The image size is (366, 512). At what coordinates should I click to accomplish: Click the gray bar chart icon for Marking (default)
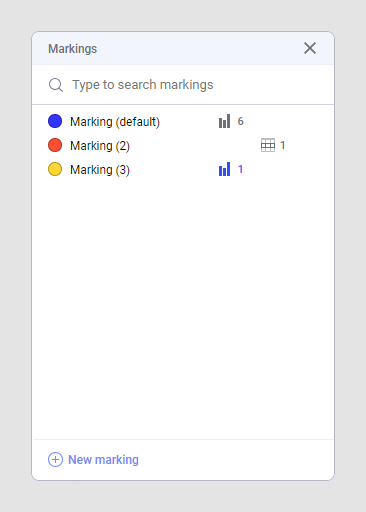coord(224,121)
